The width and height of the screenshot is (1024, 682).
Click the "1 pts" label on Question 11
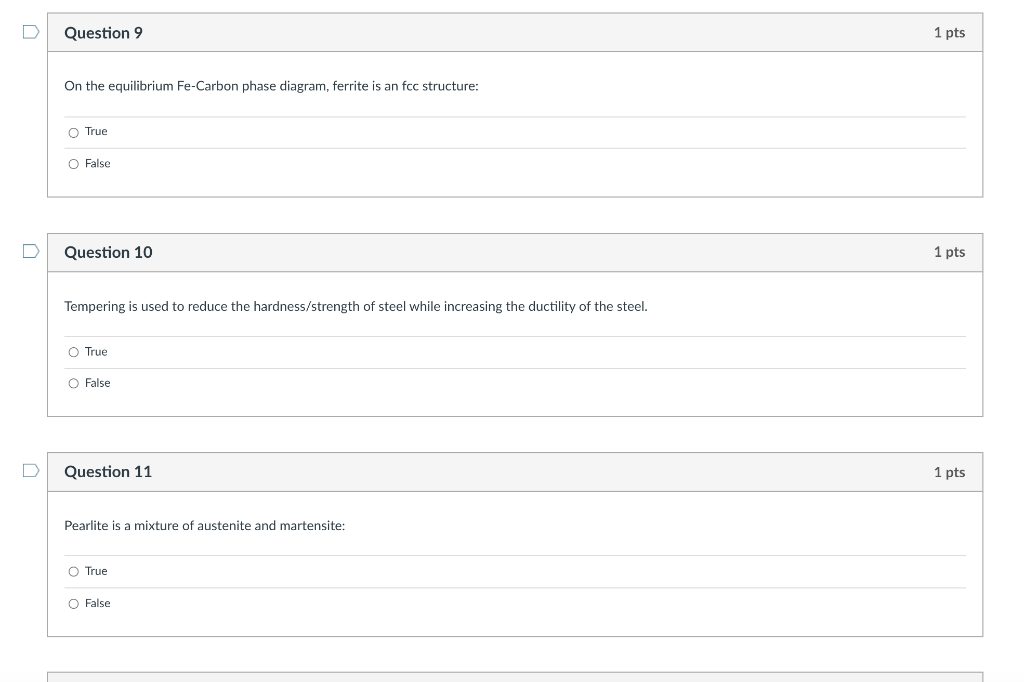click(x=949, y=472)
